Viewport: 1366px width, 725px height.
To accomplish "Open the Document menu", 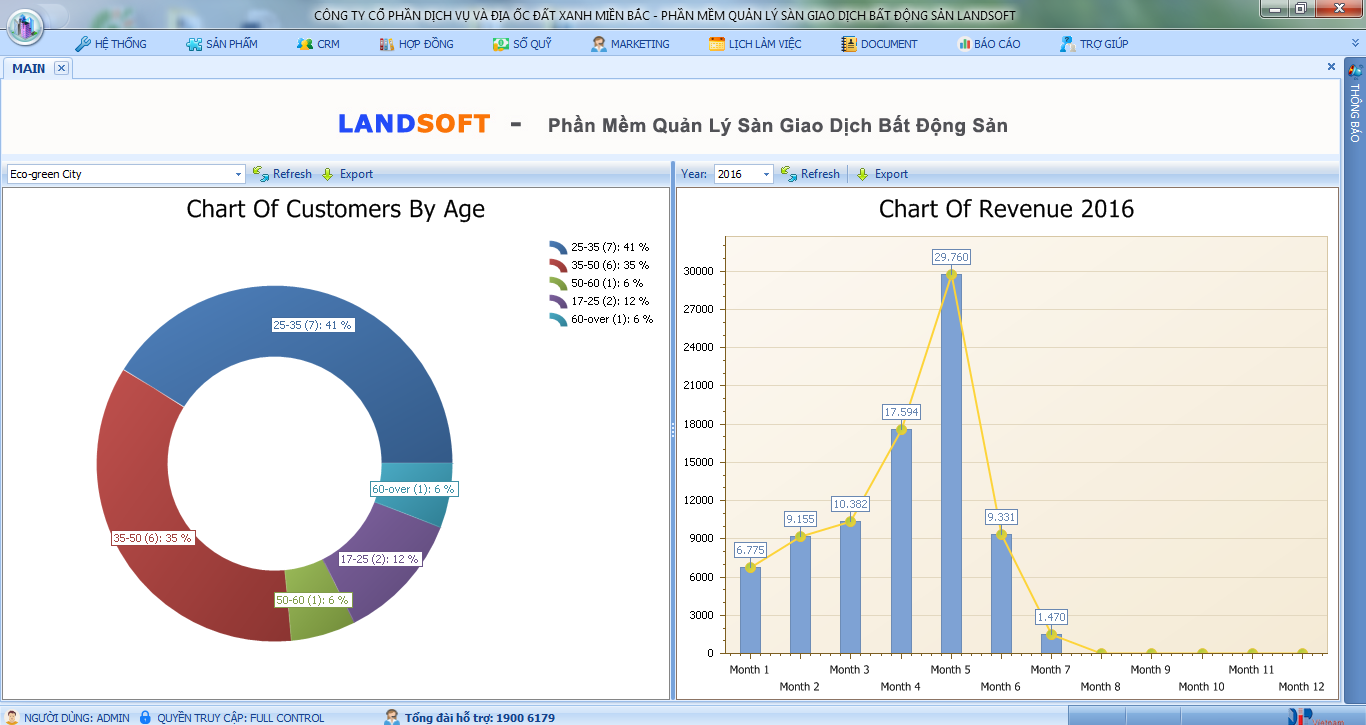I will (x=879, y=44).
